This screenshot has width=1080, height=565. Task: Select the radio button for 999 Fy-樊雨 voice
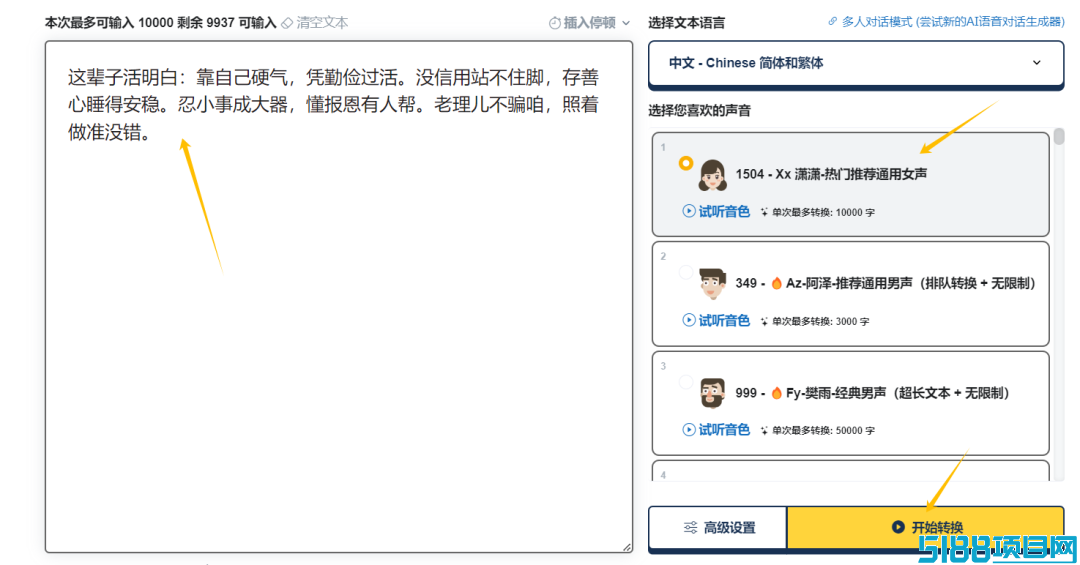[x=685, y=382]
